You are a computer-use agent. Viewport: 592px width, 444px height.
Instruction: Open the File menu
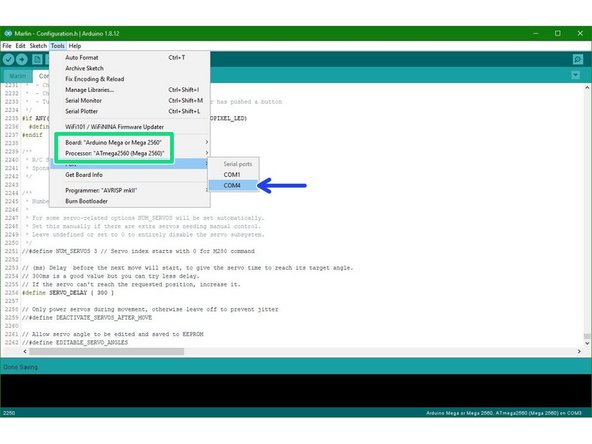[x=7, y=46]
